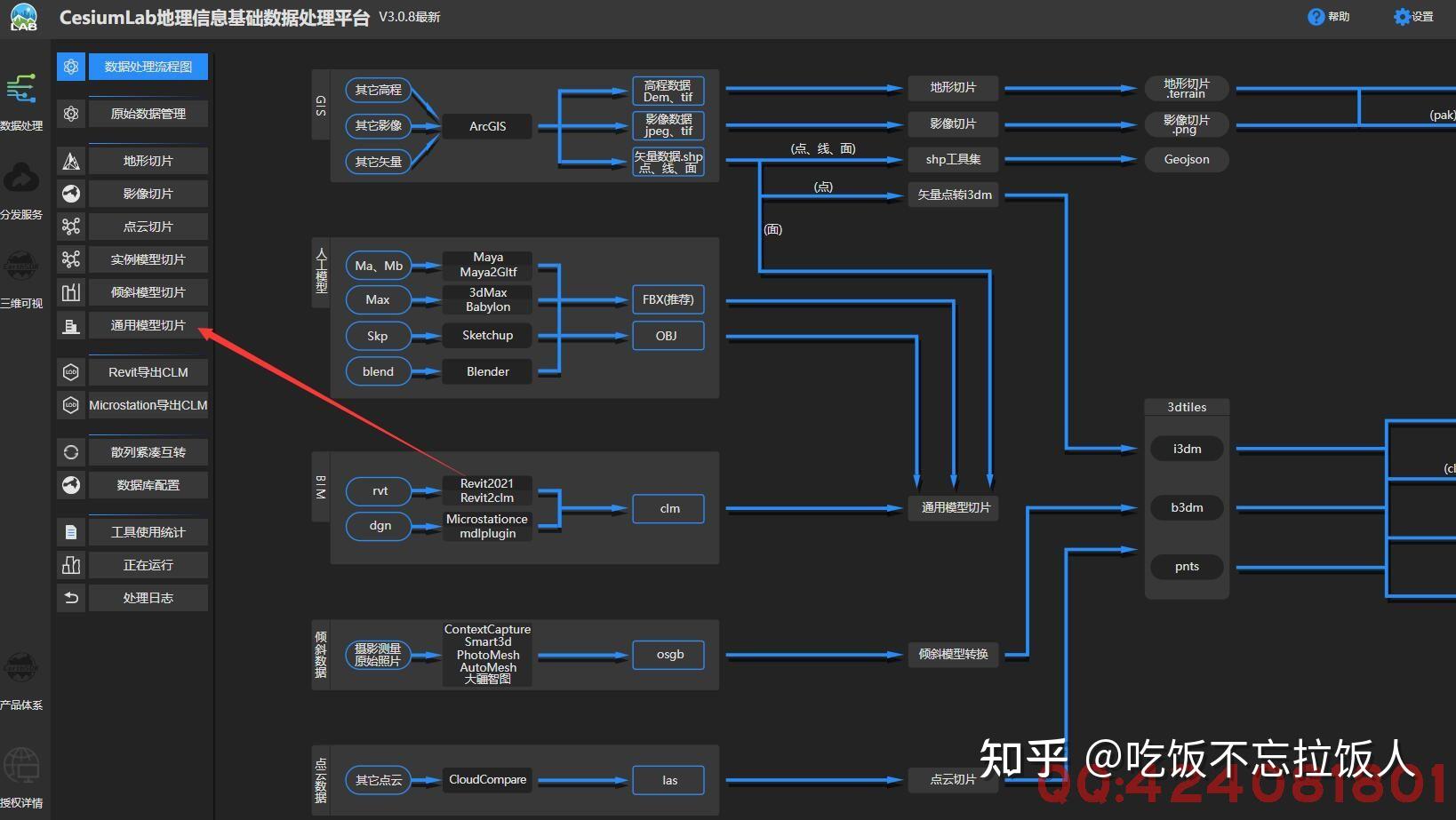The width and height of the screenshot is (1456, 820).
Task: Select the 分发服务 sidebar icon
Action: pos(23,188)
